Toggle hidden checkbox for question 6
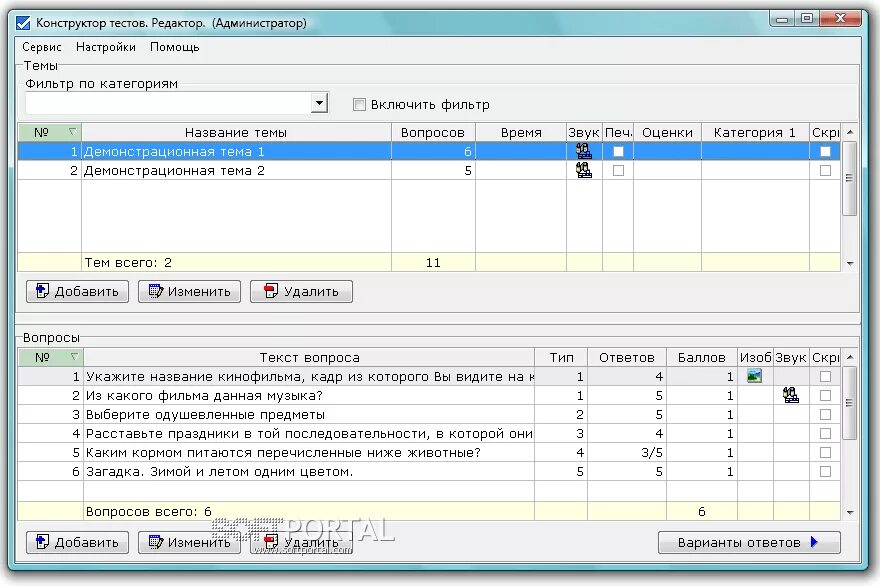880x586 pixels. [825, 471]
